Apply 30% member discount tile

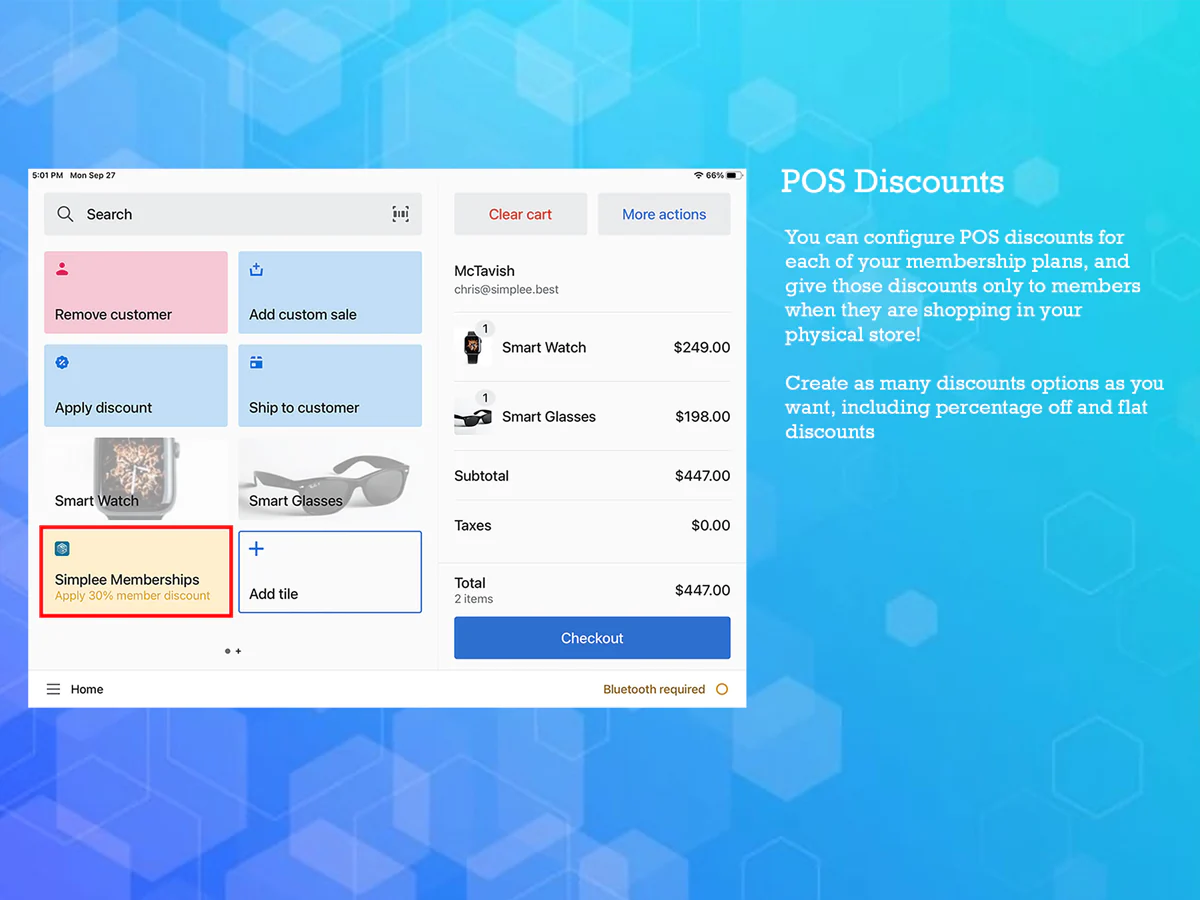point(136,573)
